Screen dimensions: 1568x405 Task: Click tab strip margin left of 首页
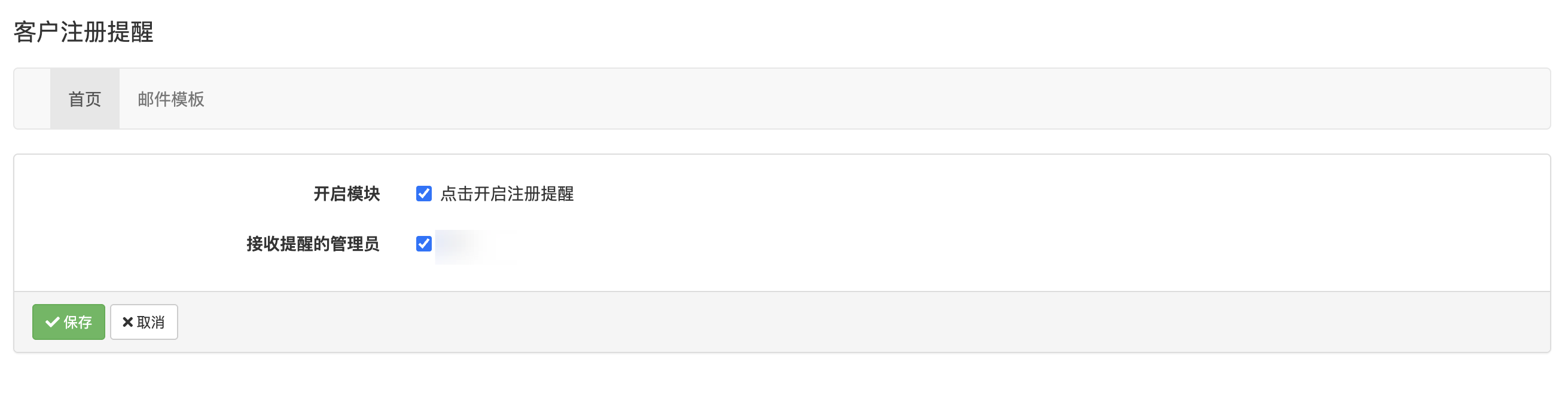coord(32,99)
